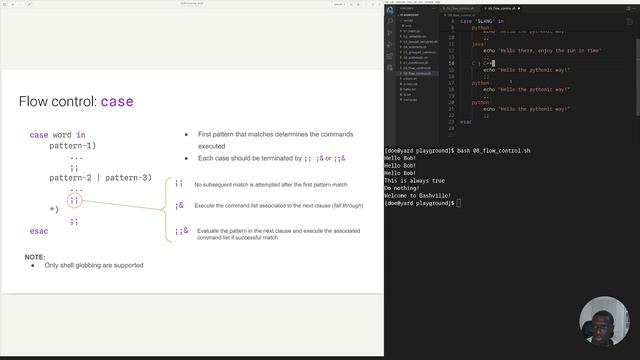This screenshot has height=360, width=640.
Task: Click the slide viewer document title
Action: [192, 4]
